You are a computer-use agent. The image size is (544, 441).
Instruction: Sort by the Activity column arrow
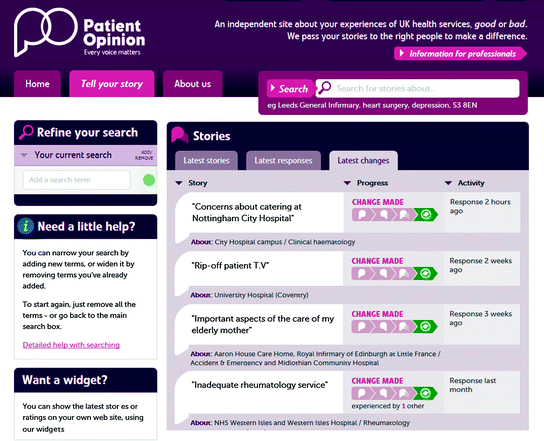pos(448,183)
